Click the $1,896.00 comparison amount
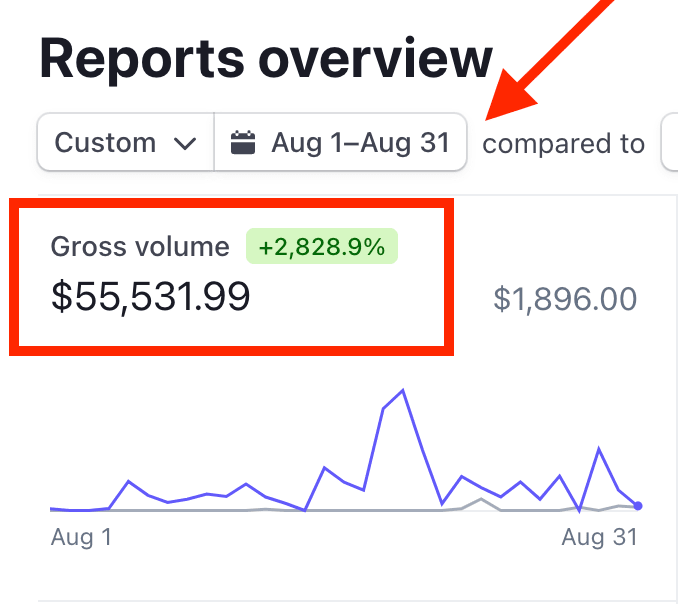Image resolution: width=678 pixels, height=604 pixels. pyautogui.click(x=565, y=299)
